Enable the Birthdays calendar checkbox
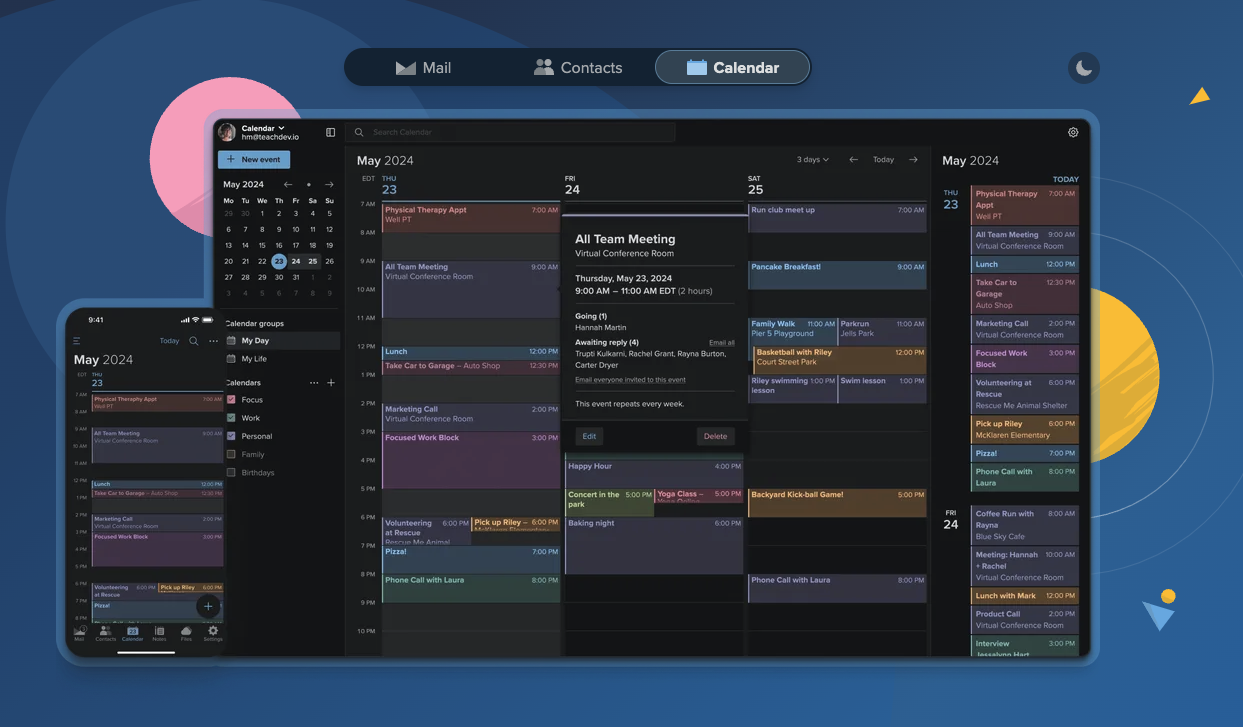Viewport: 1243px width, 727px height. pos(231,472)
